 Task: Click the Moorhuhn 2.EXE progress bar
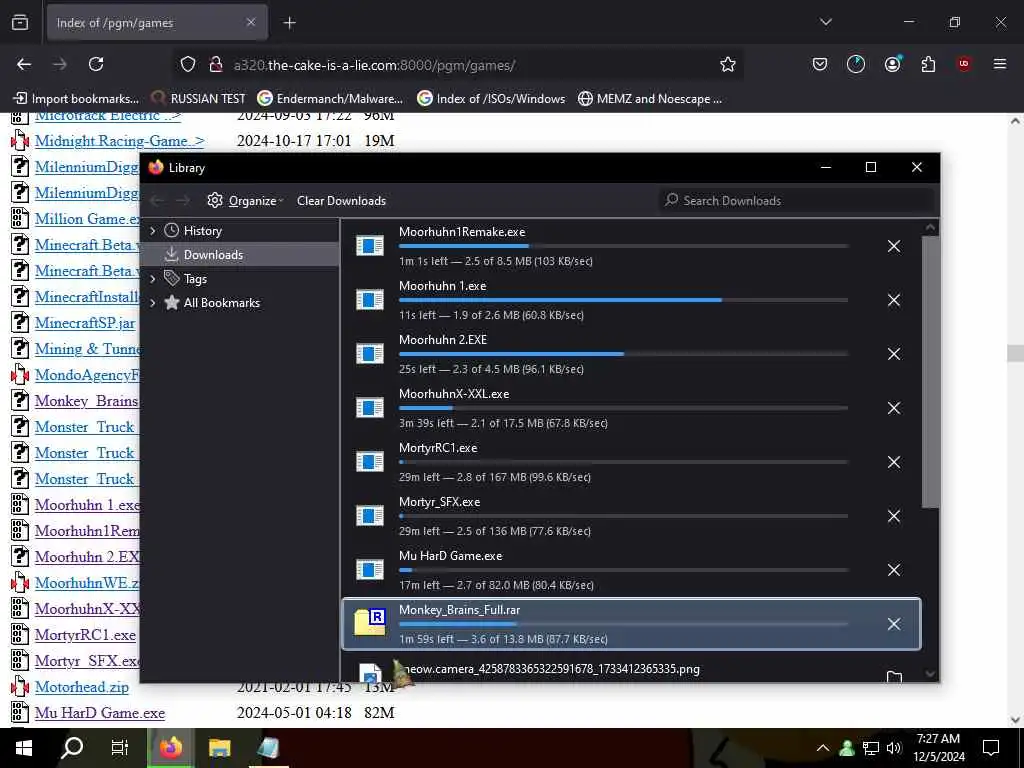coord(623,354)
